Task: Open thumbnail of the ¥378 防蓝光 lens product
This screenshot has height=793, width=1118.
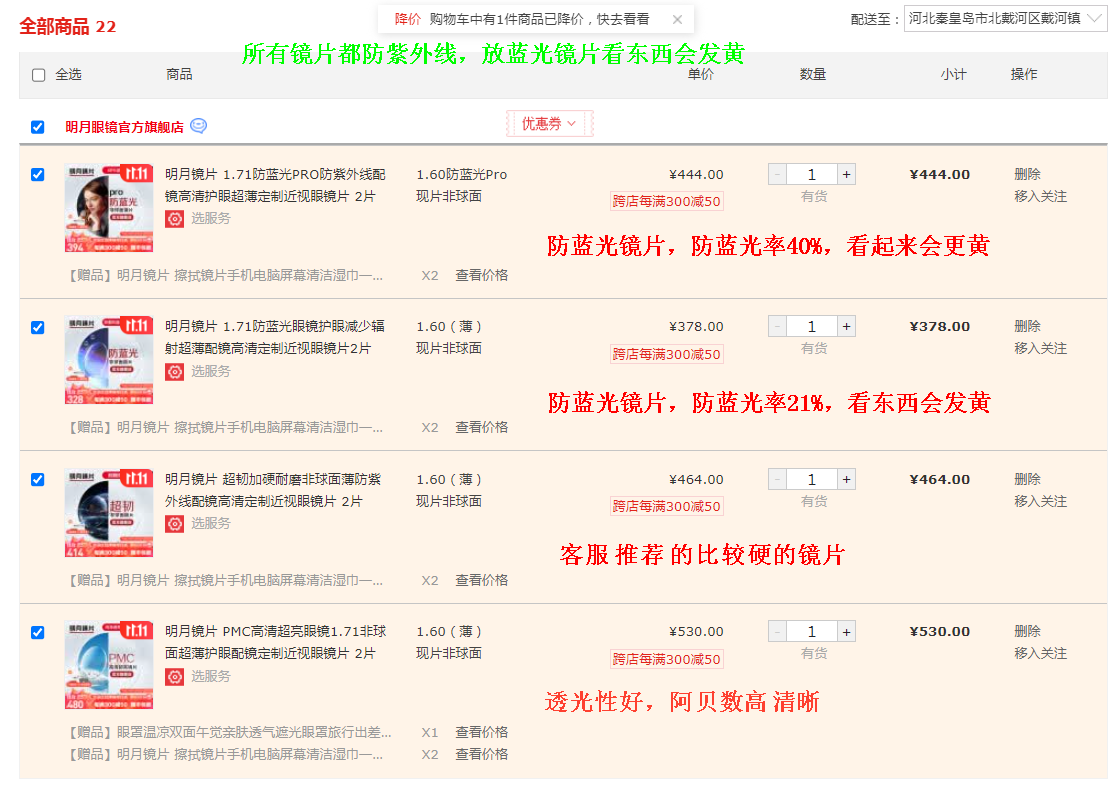Action: pyautogui.click(x=108, y=359)
